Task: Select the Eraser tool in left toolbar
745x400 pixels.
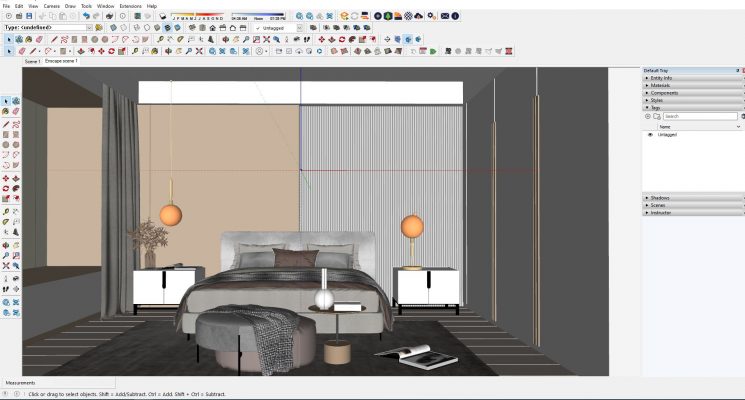Action: click(x=16, y=112)
